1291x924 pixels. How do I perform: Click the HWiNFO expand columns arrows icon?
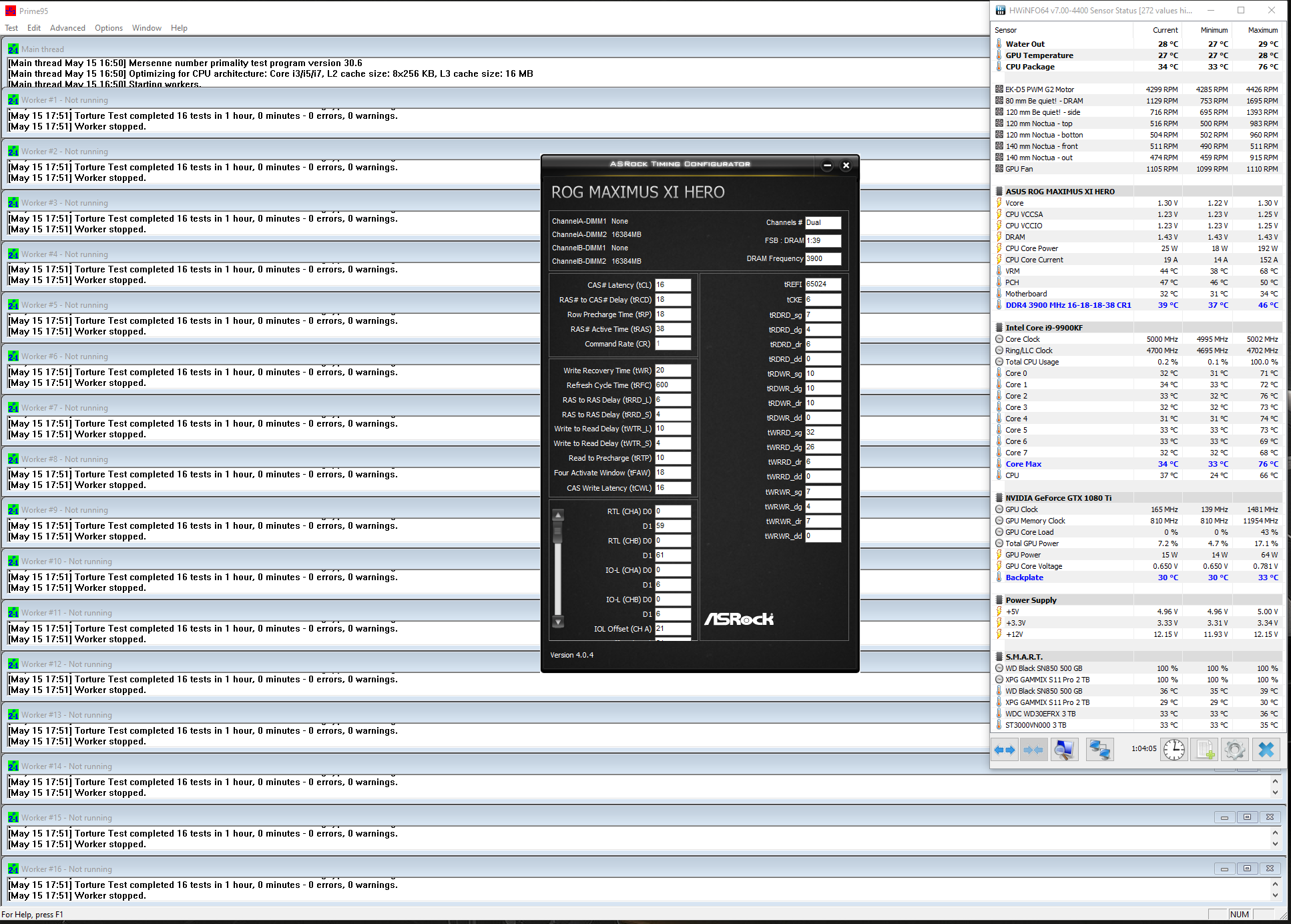point(1004,750)
